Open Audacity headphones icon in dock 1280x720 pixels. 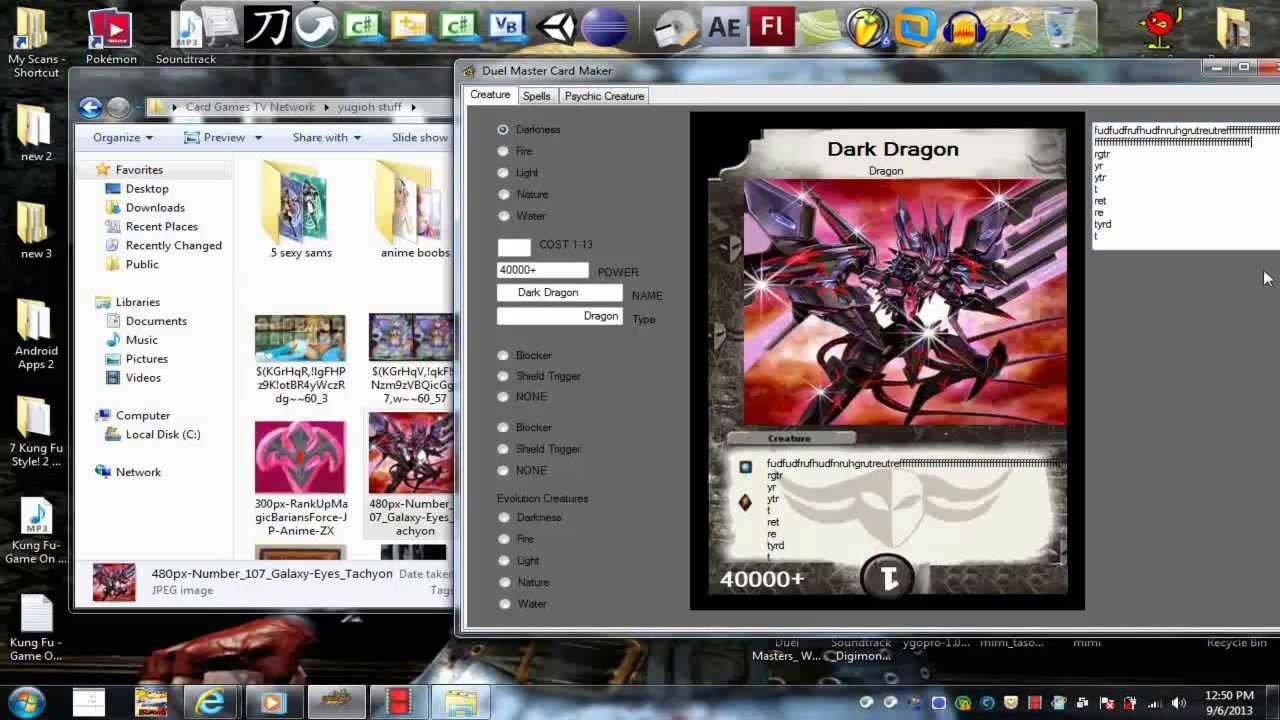(964, 27)
